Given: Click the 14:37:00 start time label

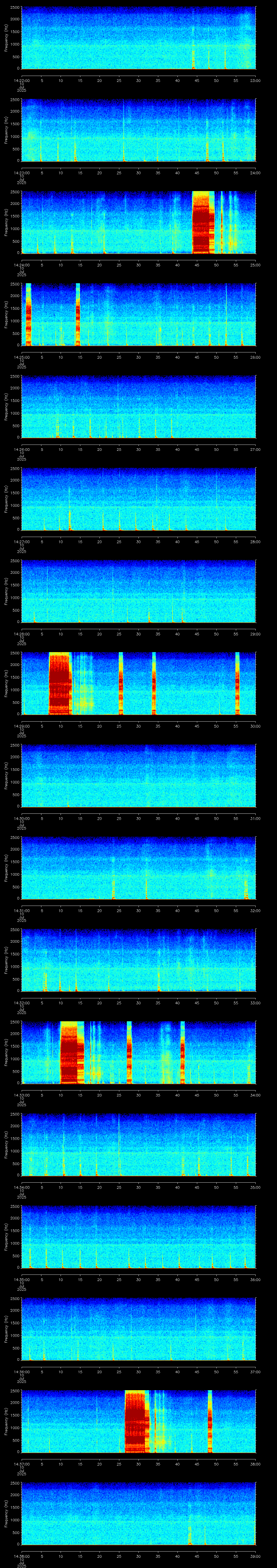Looking at the screenshot, I should click(x=21, y=1464).
